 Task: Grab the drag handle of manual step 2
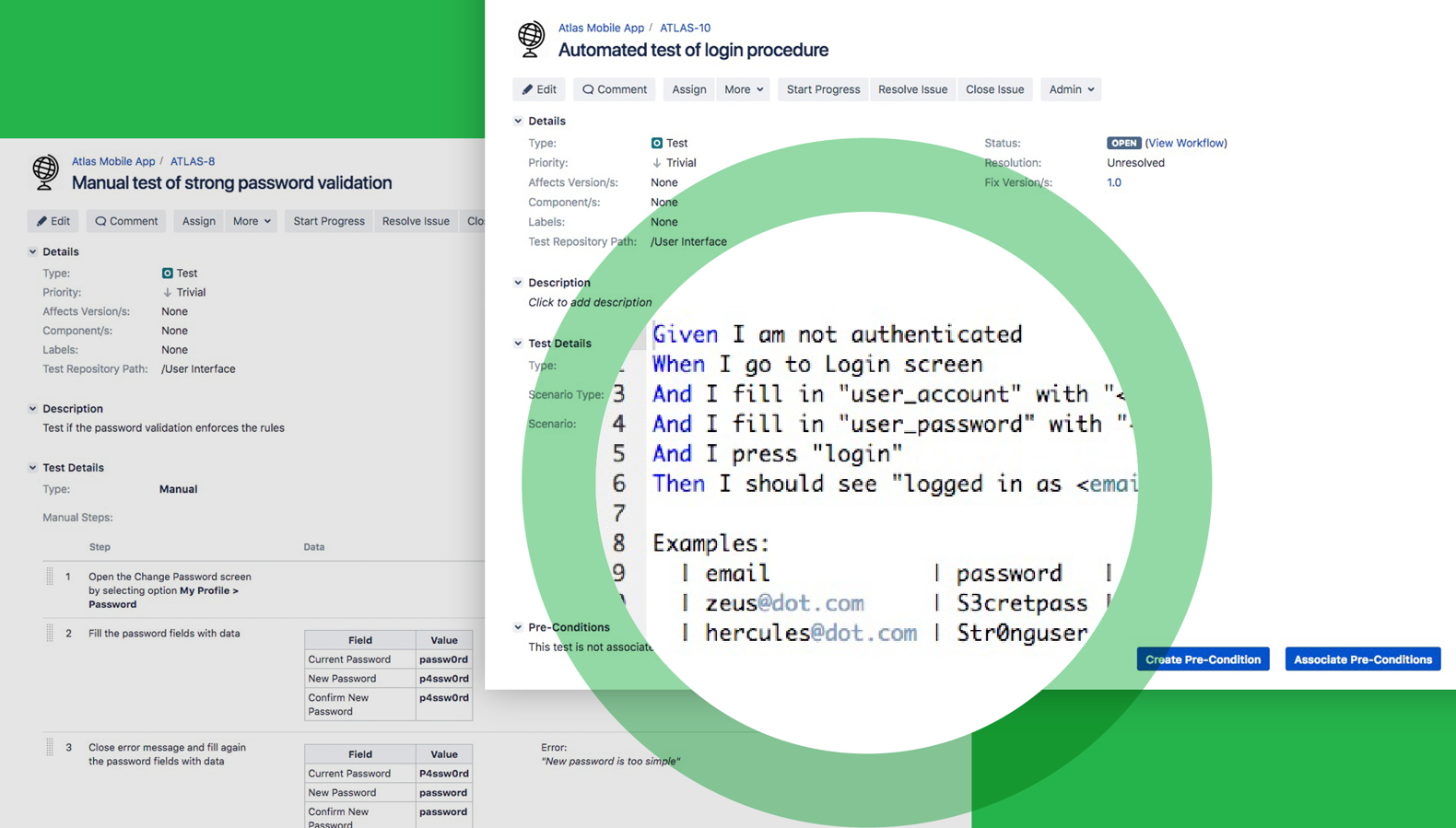click(x=50, y=634)
